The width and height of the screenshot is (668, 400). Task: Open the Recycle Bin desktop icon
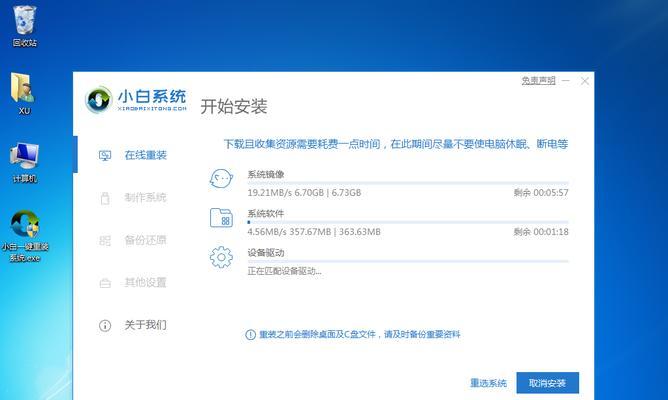pos(25,26)
